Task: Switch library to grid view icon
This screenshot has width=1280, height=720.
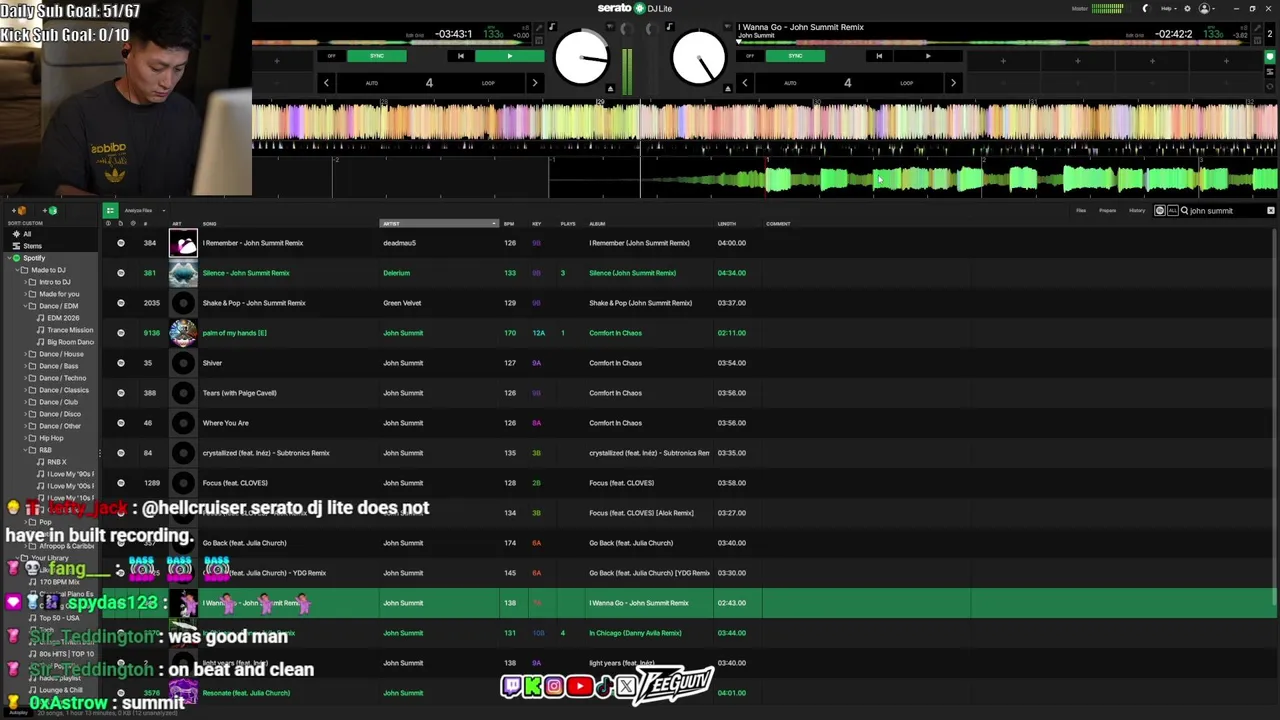Action: [x=110, y=211]
